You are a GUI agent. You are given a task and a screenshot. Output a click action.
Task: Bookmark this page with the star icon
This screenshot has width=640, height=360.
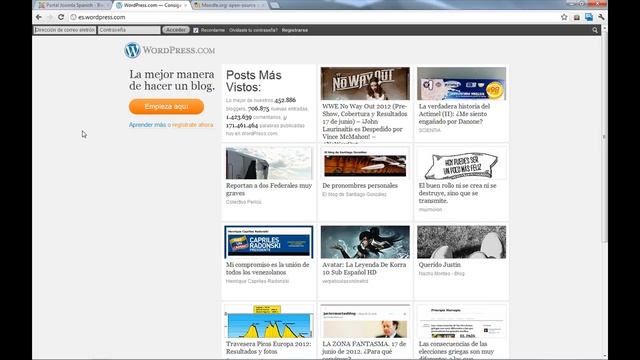coord(564,17)
